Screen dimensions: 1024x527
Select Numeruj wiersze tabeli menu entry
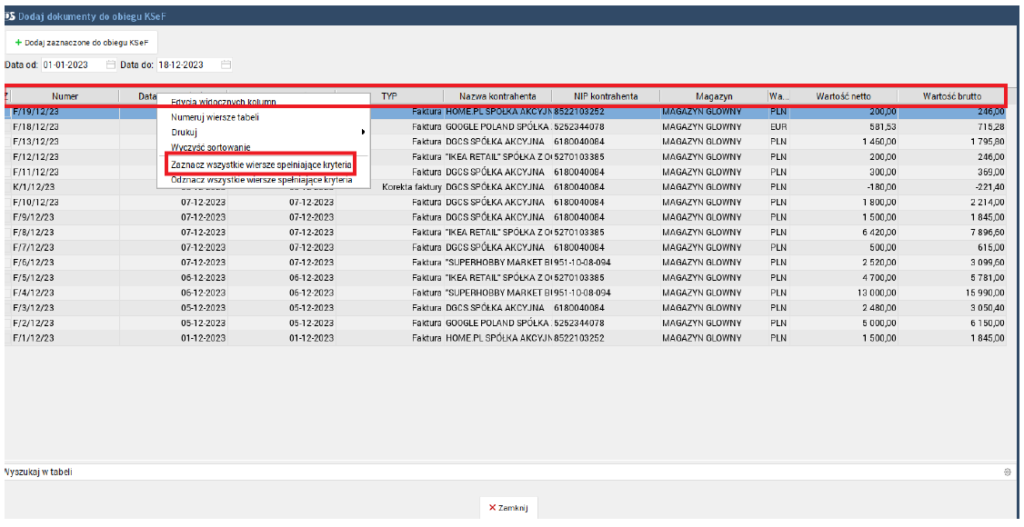click(x=216, y=117)
